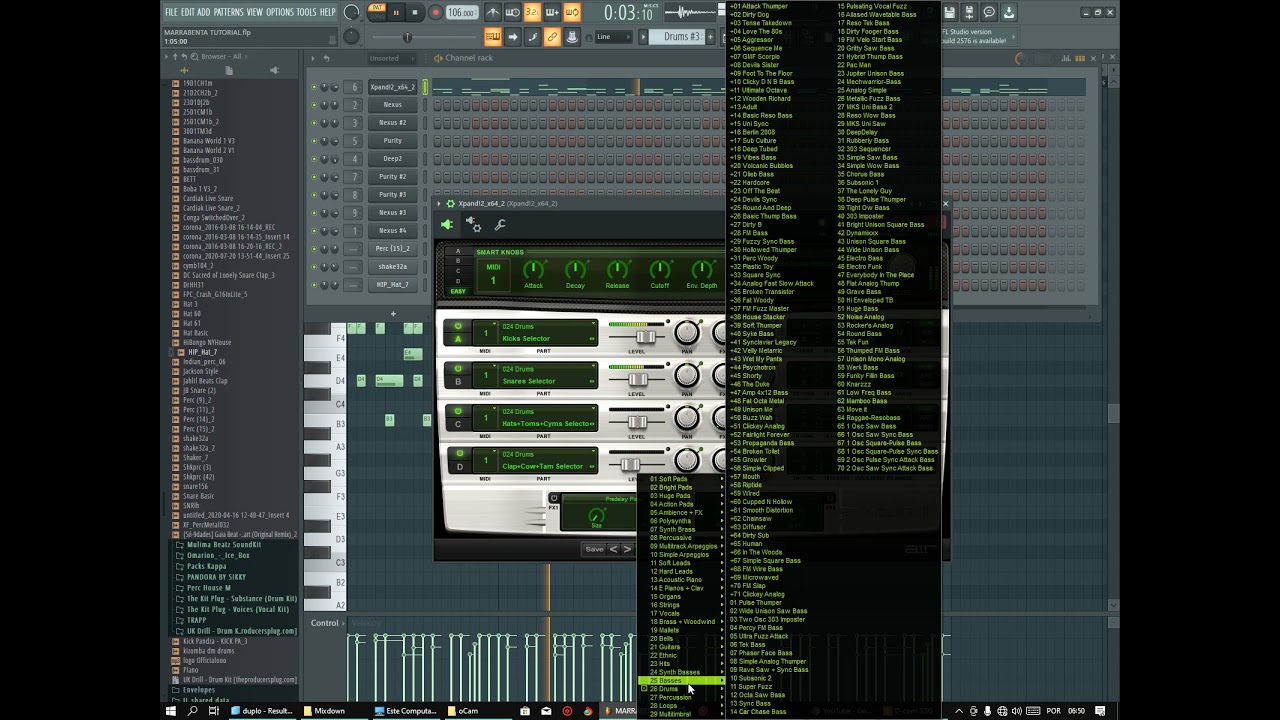The width and height of the screenshot is (1280, 720).
Task: Stop playback with the stop button
Action: pyautogui.click(x=415, y=13)
